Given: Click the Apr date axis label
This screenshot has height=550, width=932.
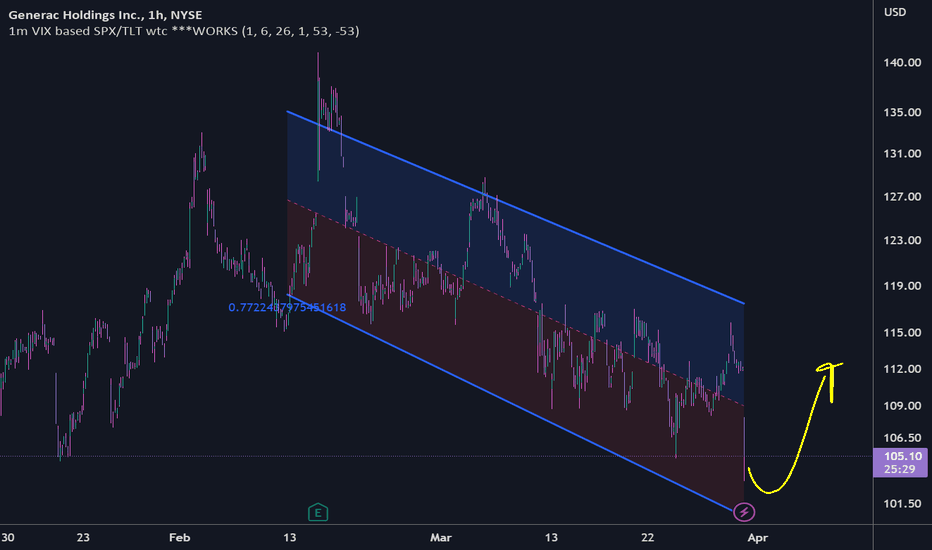Looking at the screenshot, I should 758,538.
